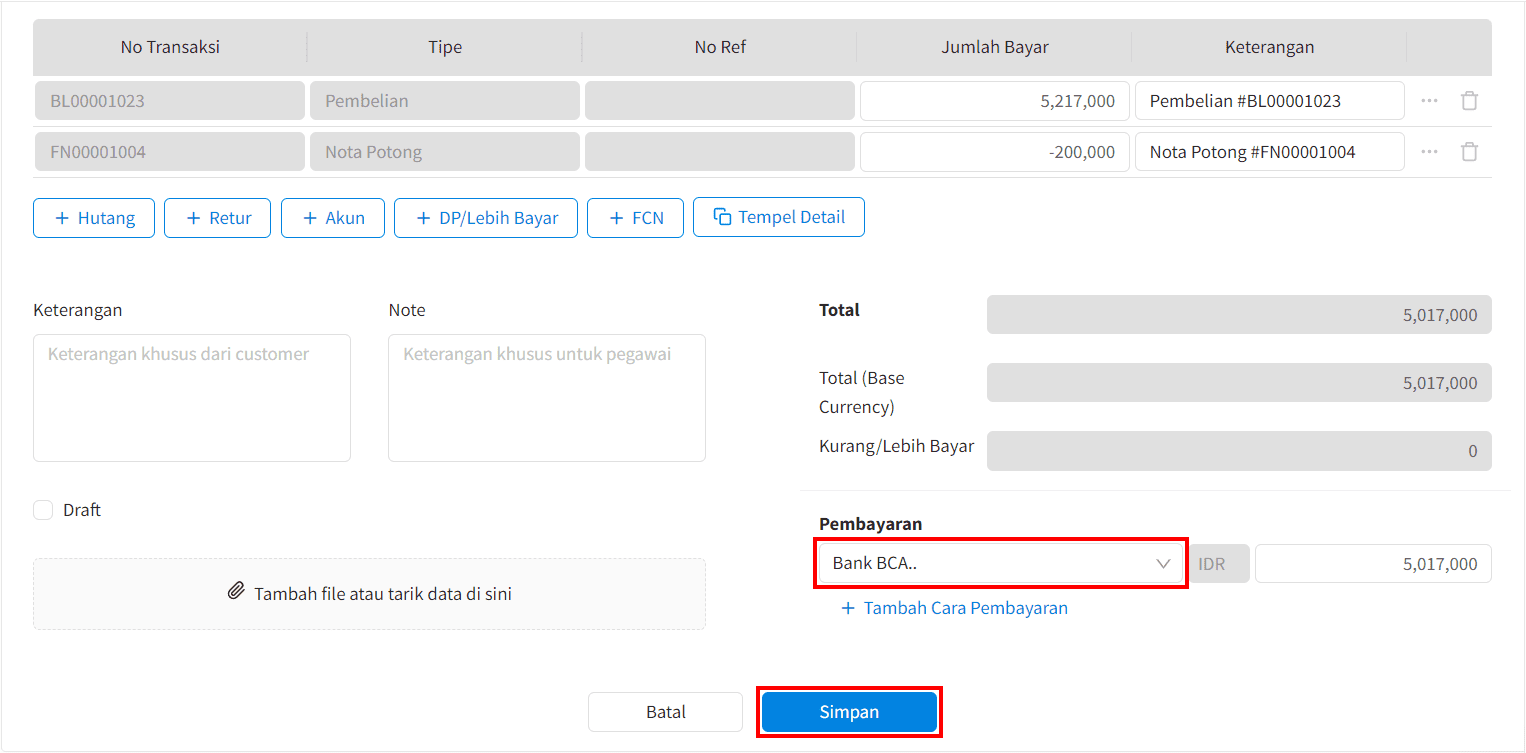Click Tambah Cara Pembayaran link
This screenshot has width=1526, height=753.
[x=955, y=608]
